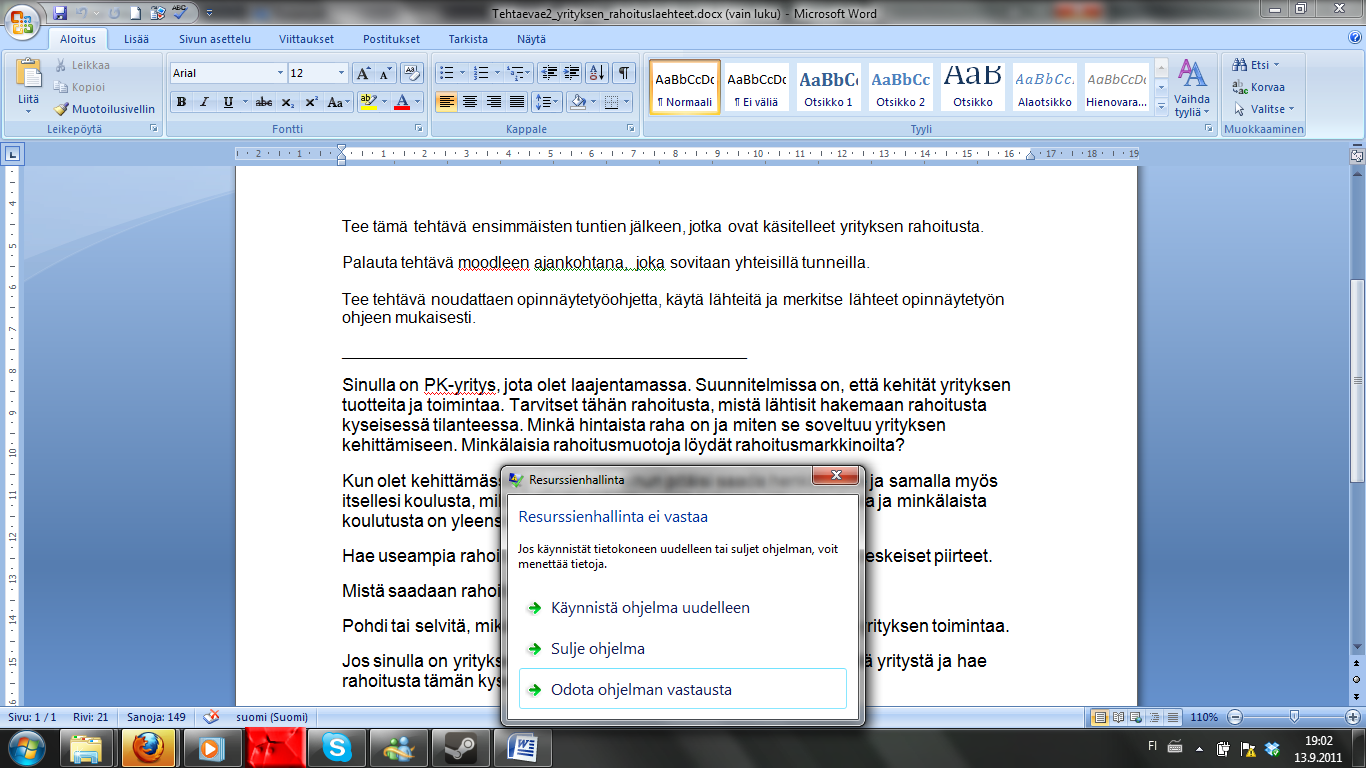Click the show paragraph marks icon
Image resolution: width=1366 pixels, height=768 pixels.
click(623, 73)
